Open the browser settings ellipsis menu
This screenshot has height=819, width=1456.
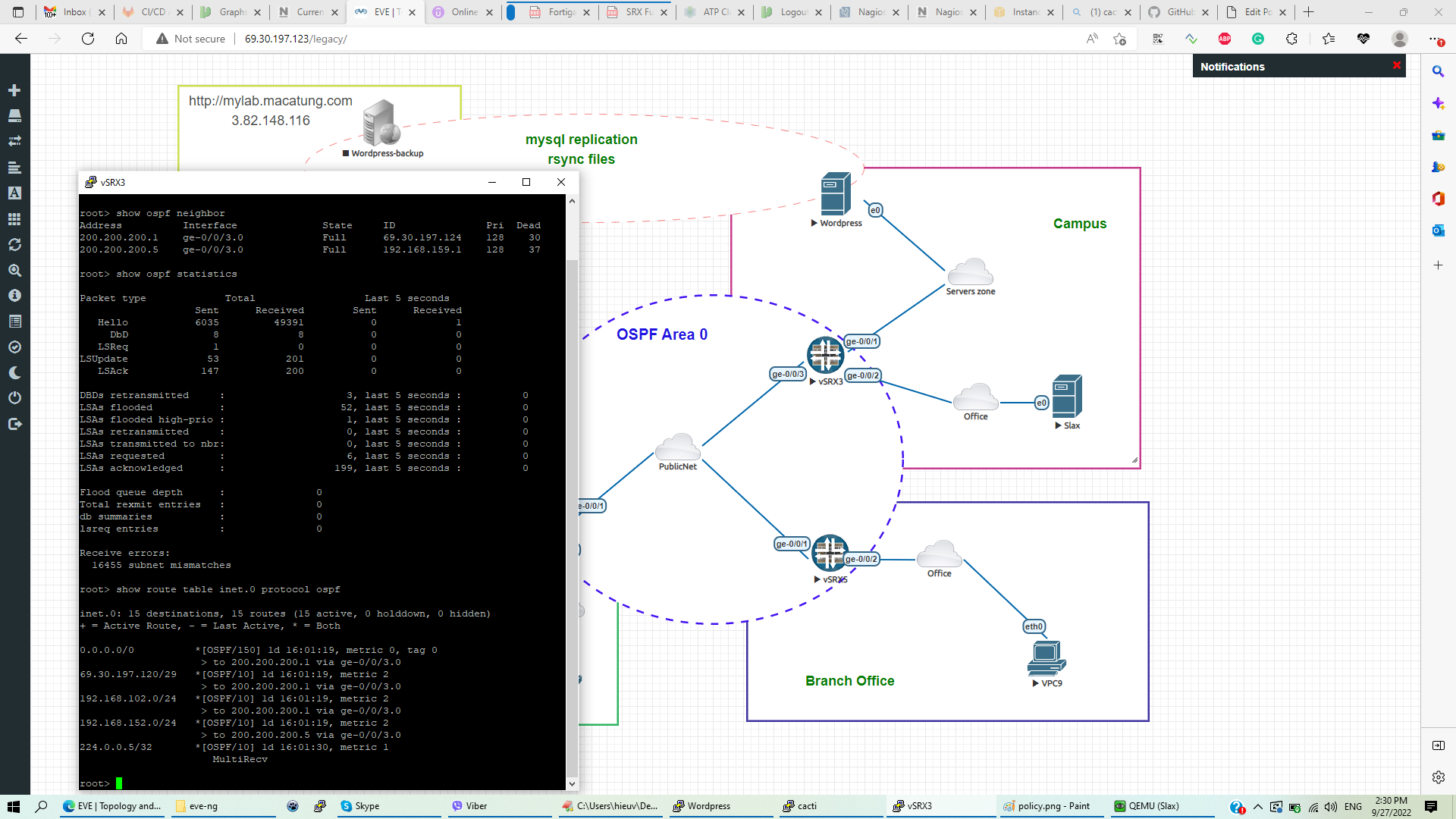pyautogui.click(x=1433, y=39)
